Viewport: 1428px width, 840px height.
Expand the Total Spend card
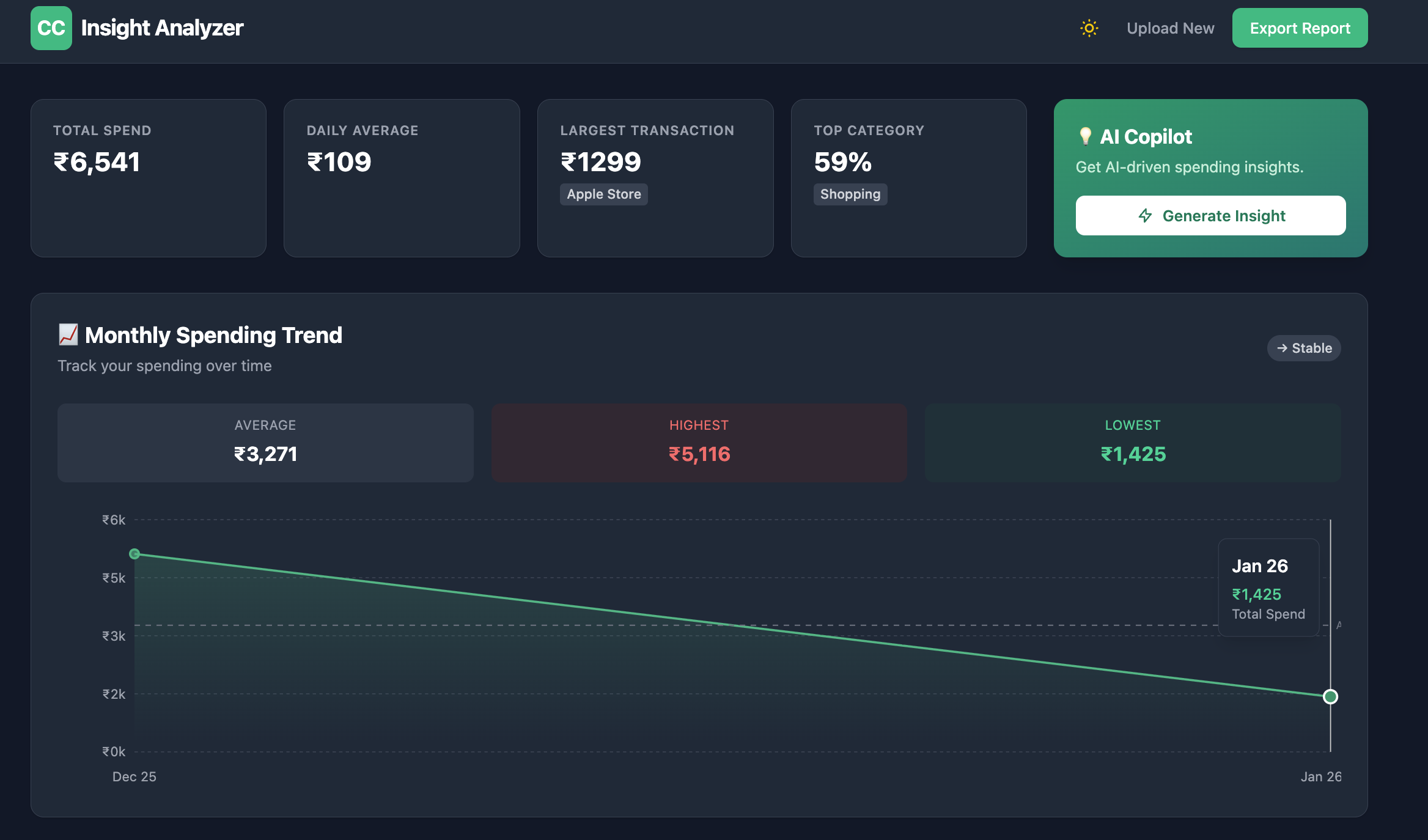[149, 178]
